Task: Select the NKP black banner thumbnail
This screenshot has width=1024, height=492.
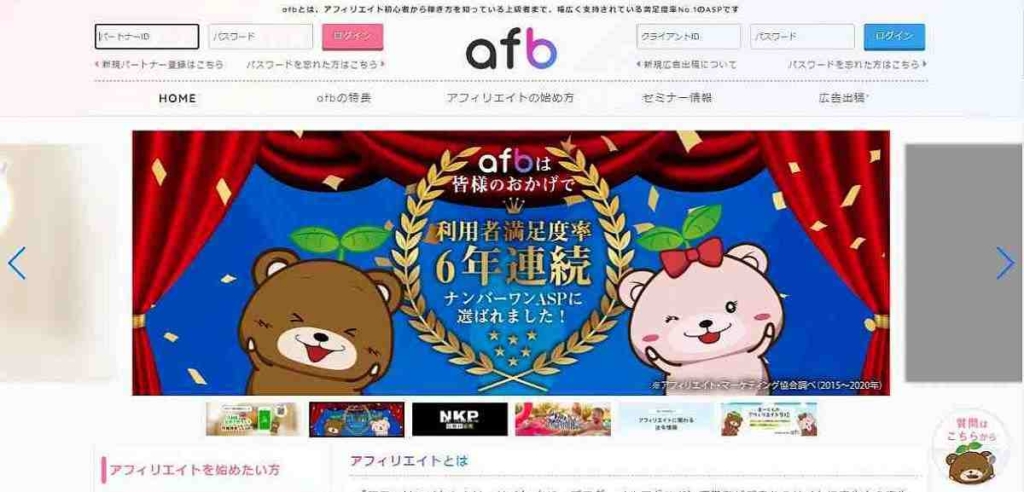Action: [x=460, y=419]
